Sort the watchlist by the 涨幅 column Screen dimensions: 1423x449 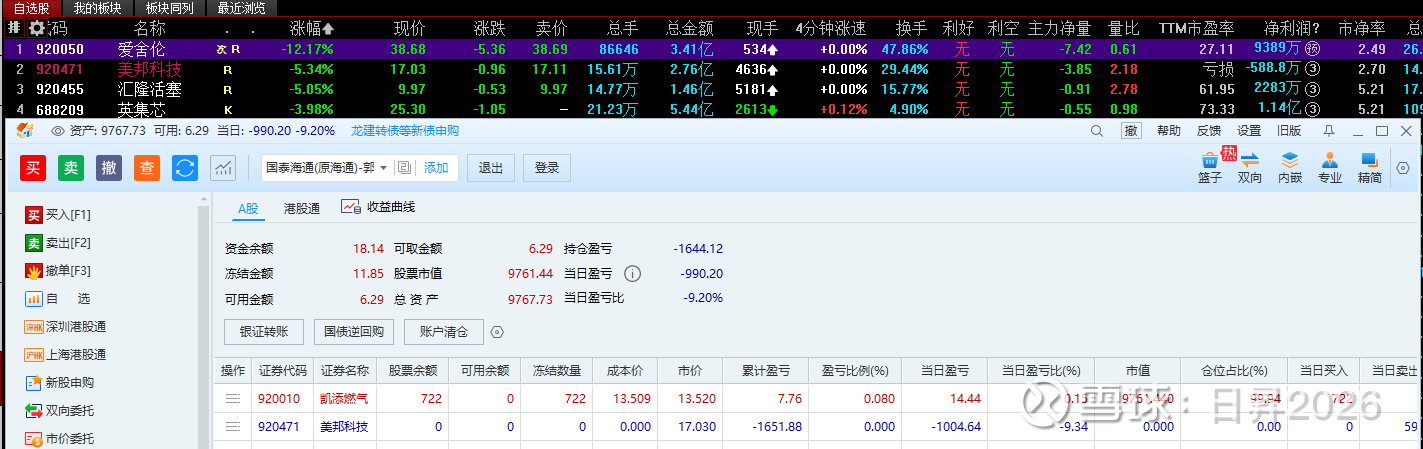(x=312, y=28)
